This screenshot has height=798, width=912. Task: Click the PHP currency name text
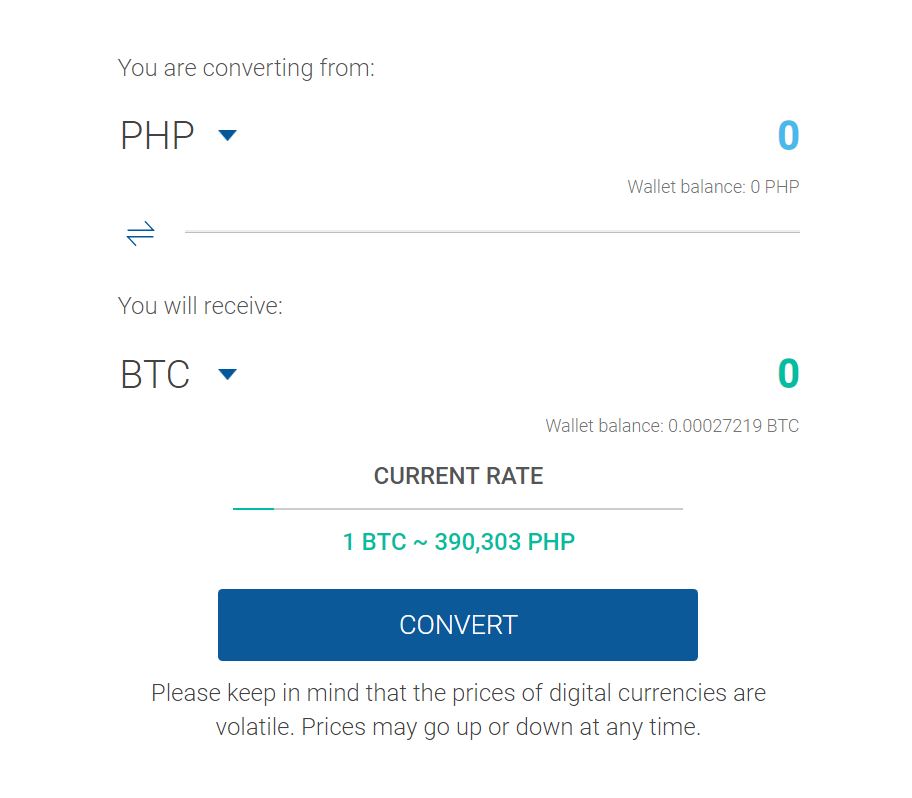[158, 135]
